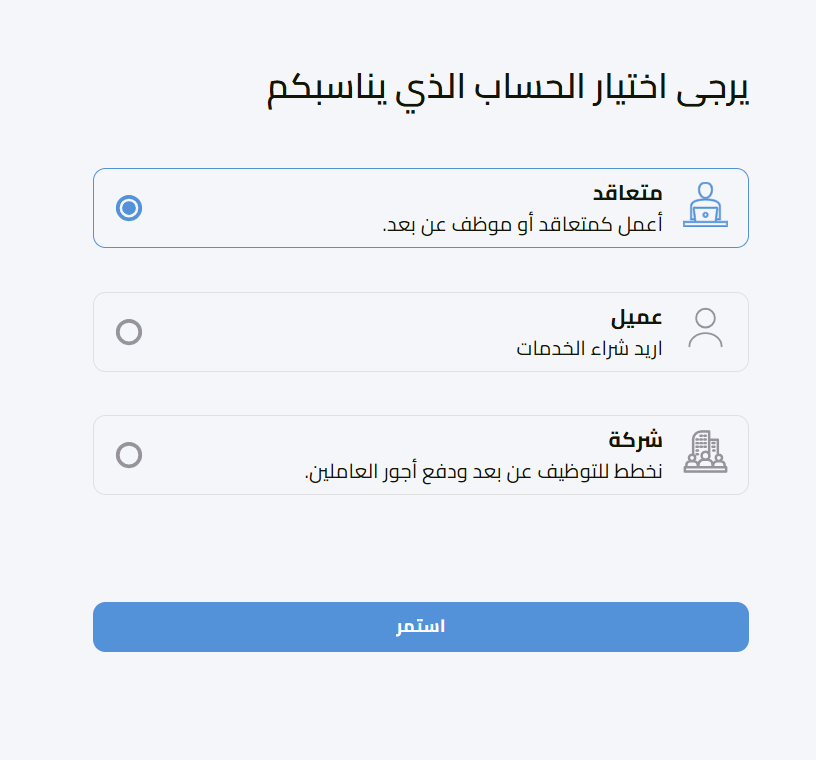Click description اريد شراء الخدمات

[589, 348]
